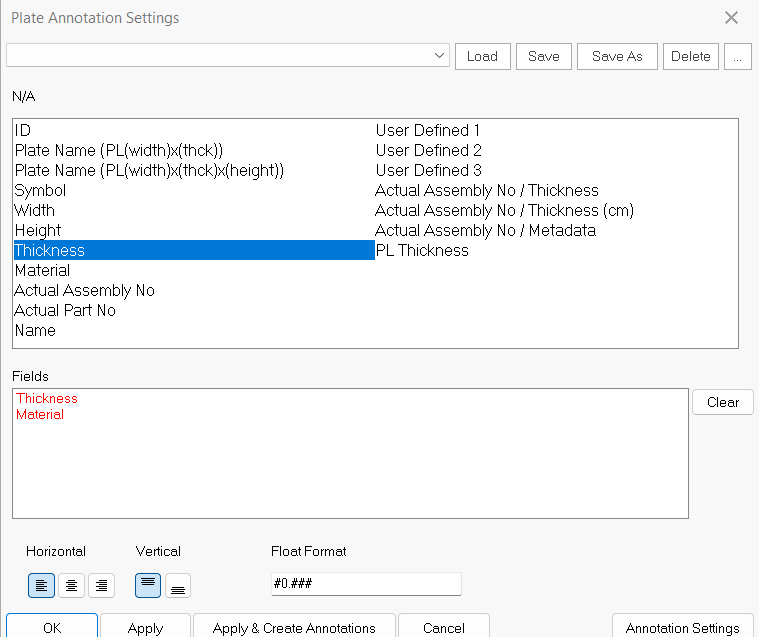Click Apply & Create Annotations
The width and height of the screenshot is (759, 637).
point(294,627)
